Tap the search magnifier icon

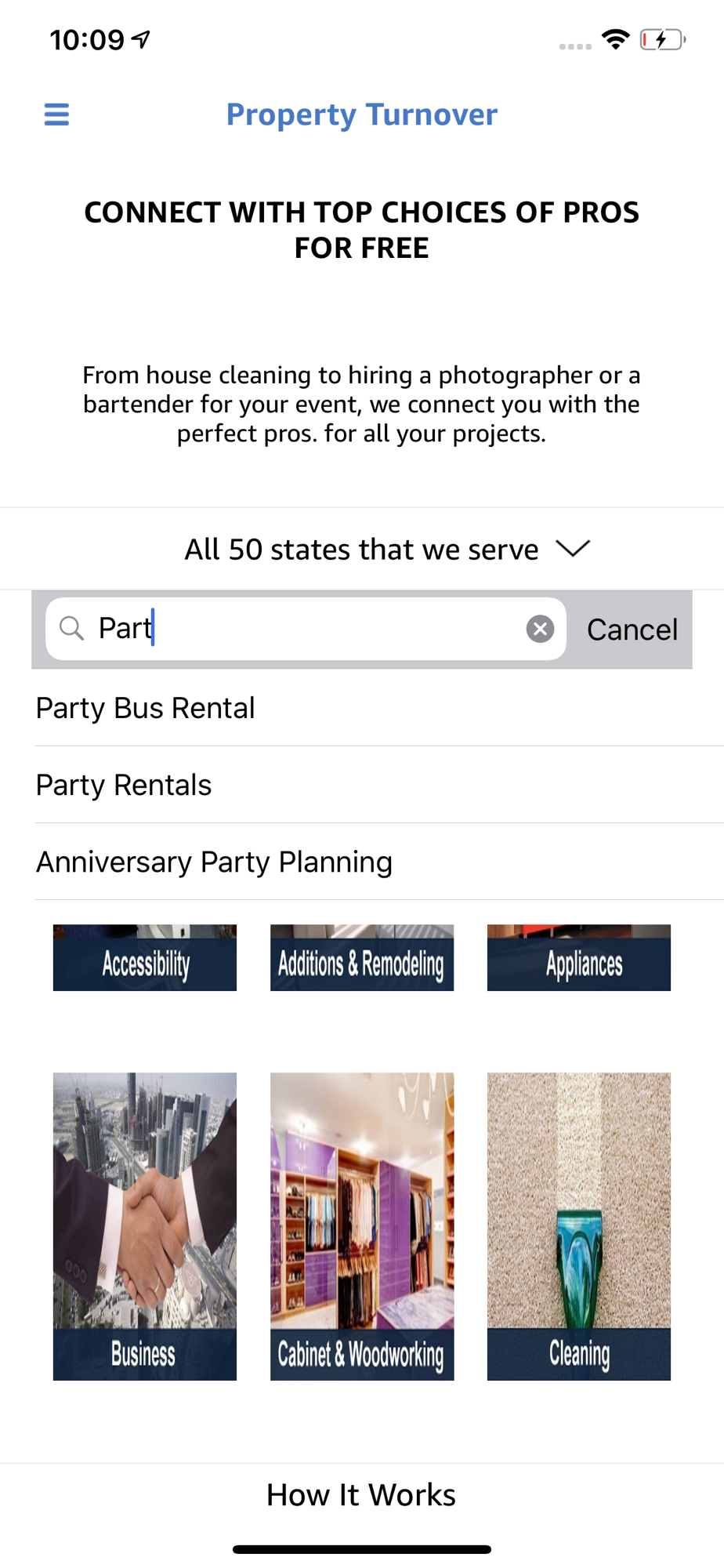(x=72, y=629)
